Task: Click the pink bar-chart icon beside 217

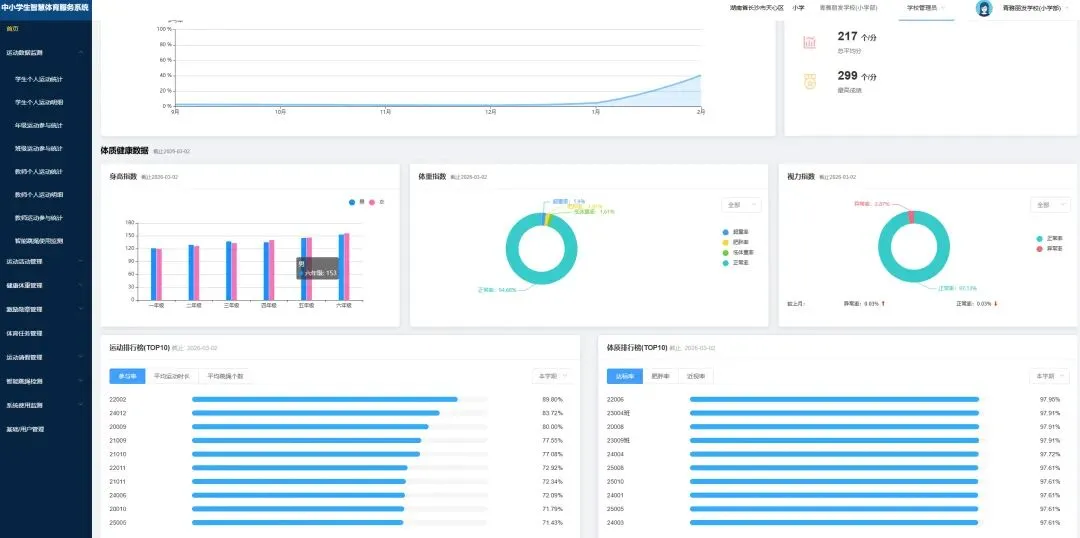Action: pos(809,43)
